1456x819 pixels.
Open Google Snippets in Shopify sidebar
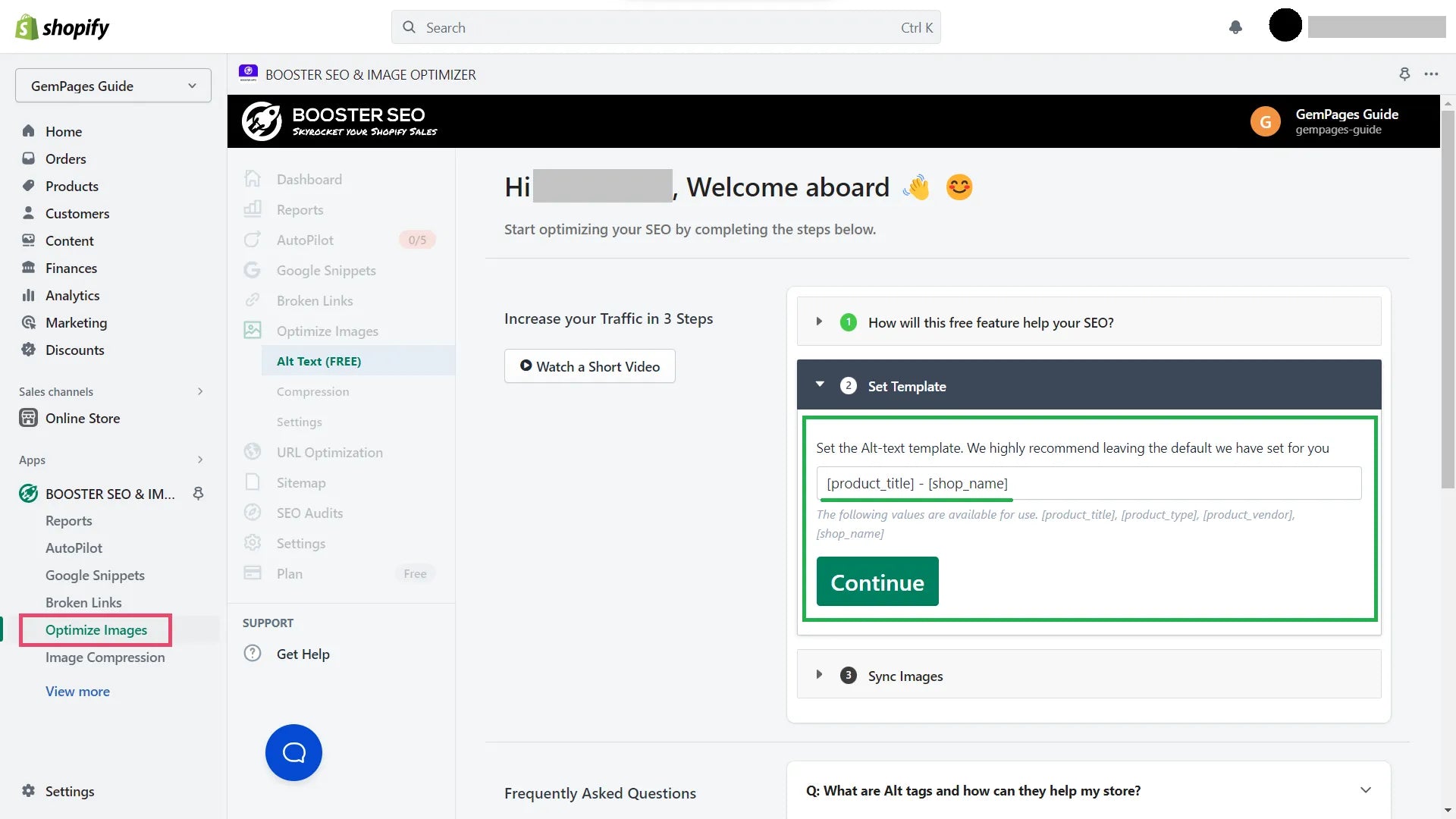[x=95, y=575]
